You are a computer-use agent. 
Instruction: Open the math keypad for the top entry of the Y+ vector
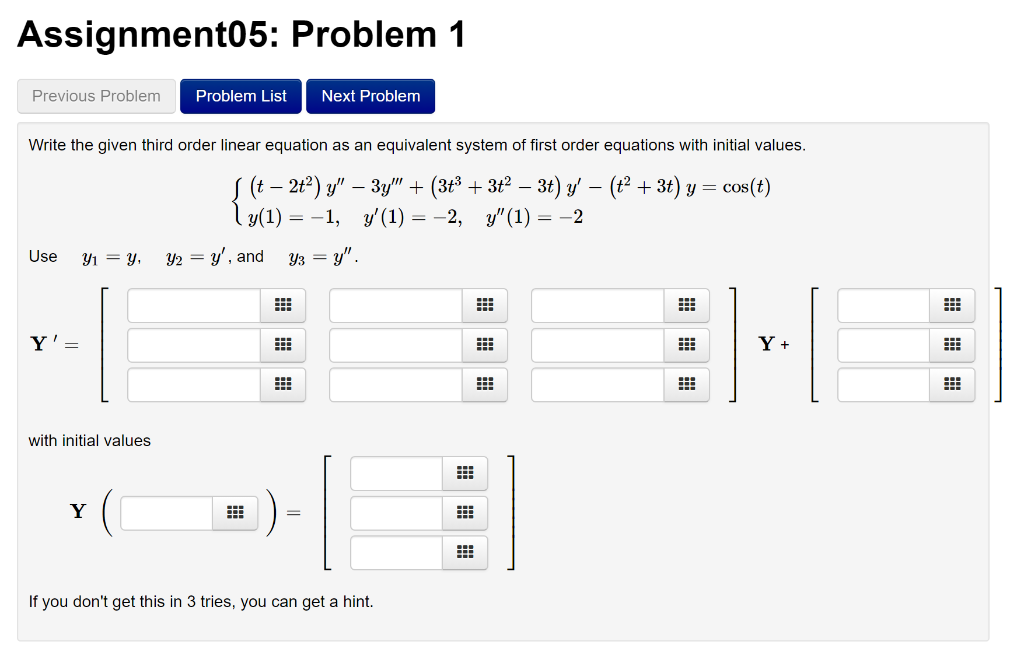(x=951, y=305)
